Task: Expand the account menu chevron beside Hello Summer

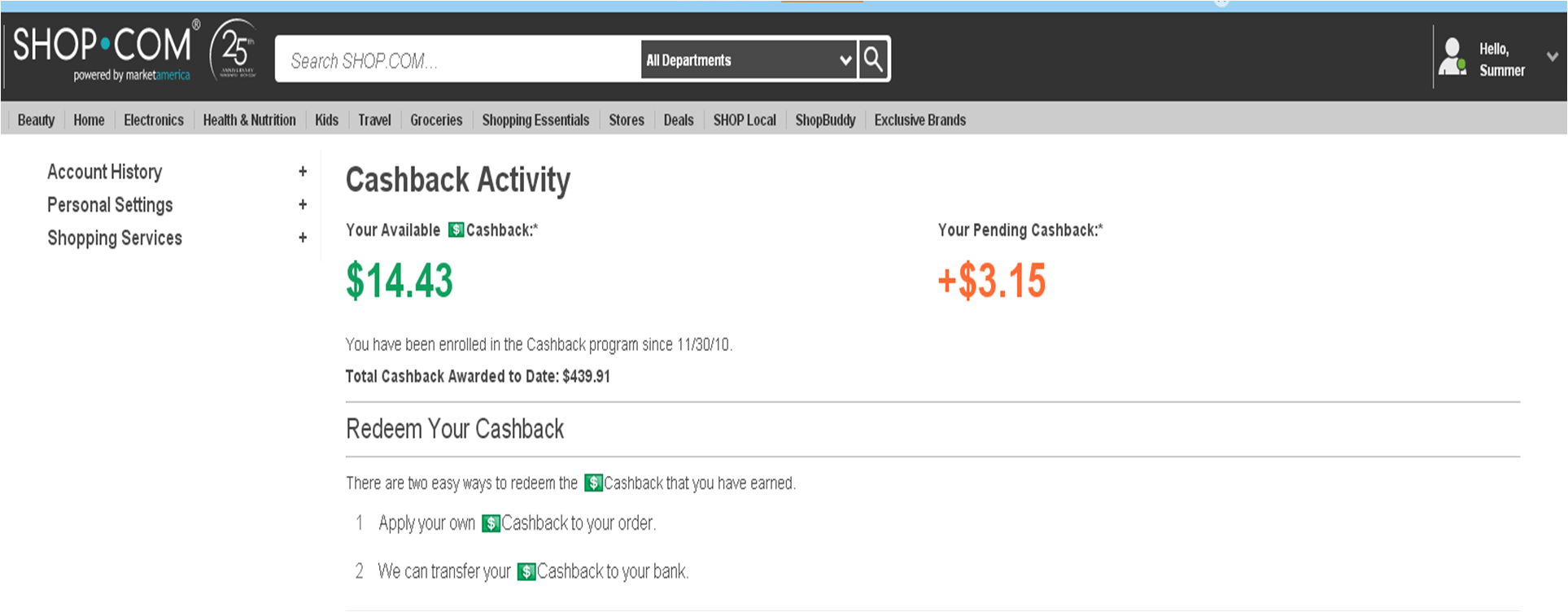Action: click(x=1552, y=57)
